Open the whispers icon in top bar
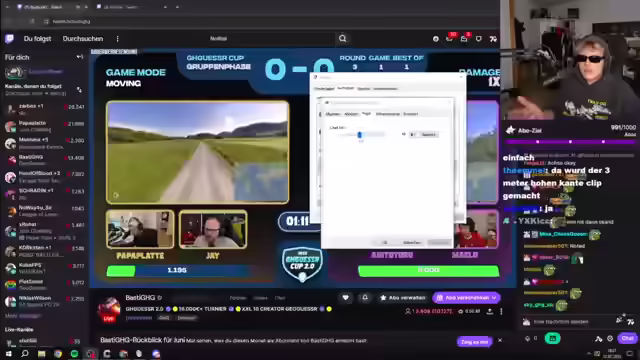640x360 pixels. coord(464,39)
